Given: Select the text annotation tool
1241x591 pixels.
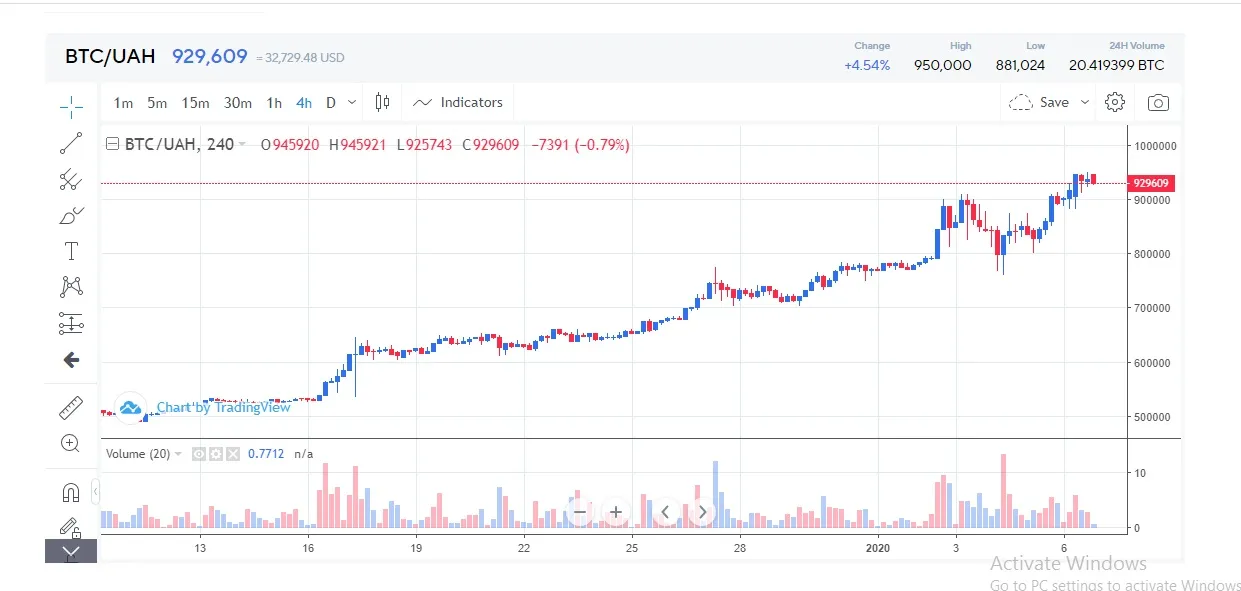Looking at the screenshot, I should pos(71,251).
